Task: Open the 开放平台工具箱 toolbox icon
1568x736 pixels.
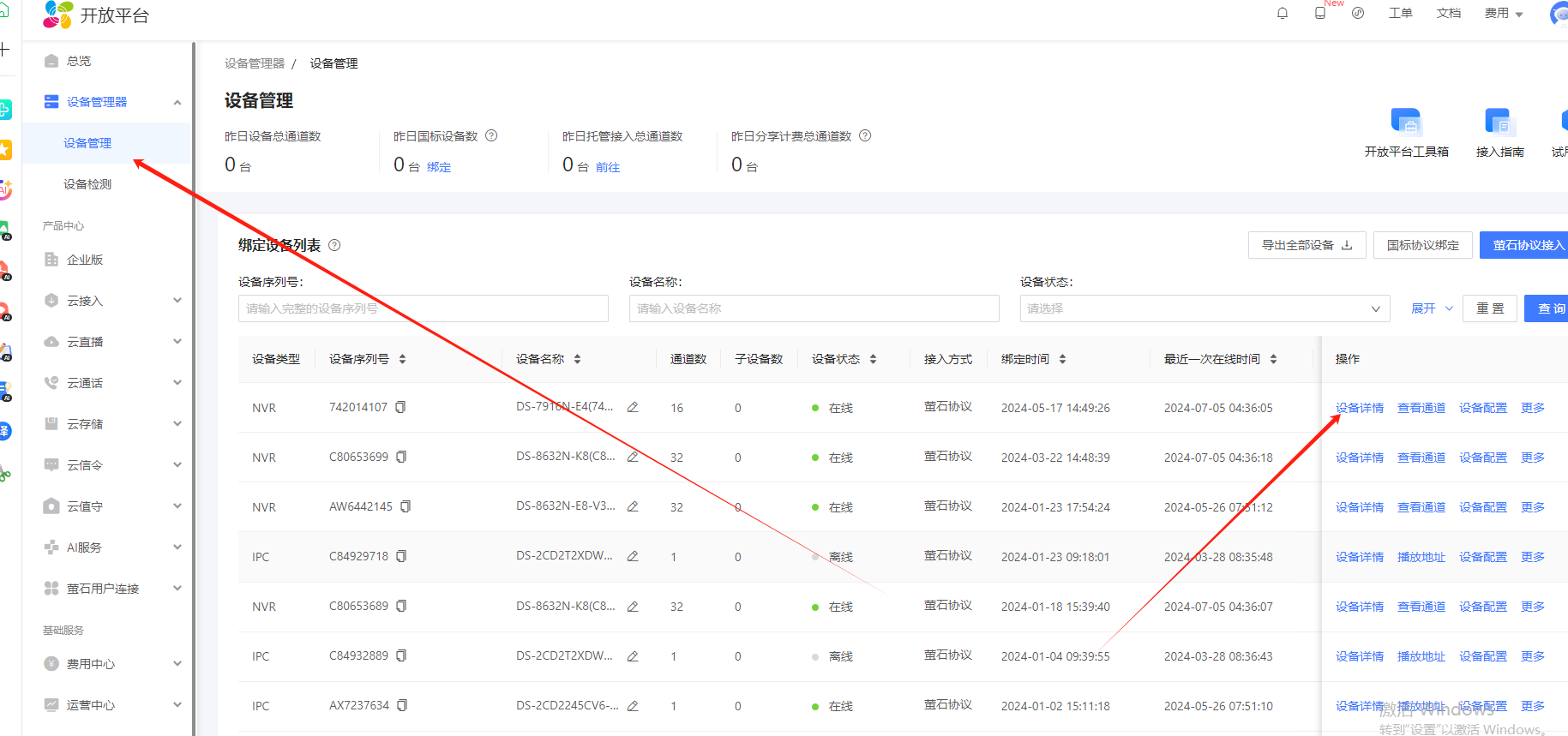Action: point(1406,123)
